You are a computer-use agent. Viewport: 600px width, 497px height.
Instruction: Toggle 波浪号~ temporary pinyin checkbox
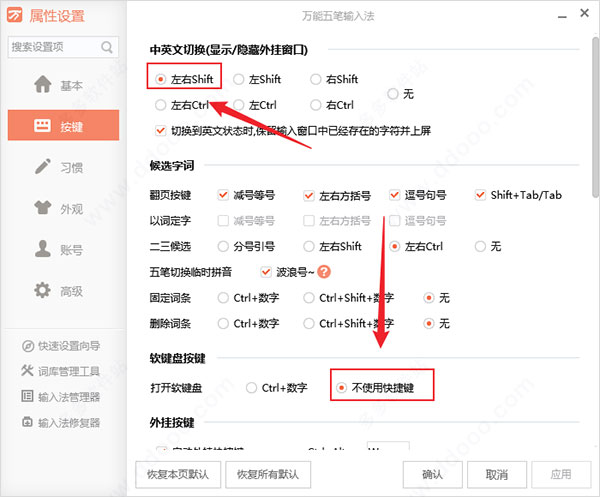[266, 272]
